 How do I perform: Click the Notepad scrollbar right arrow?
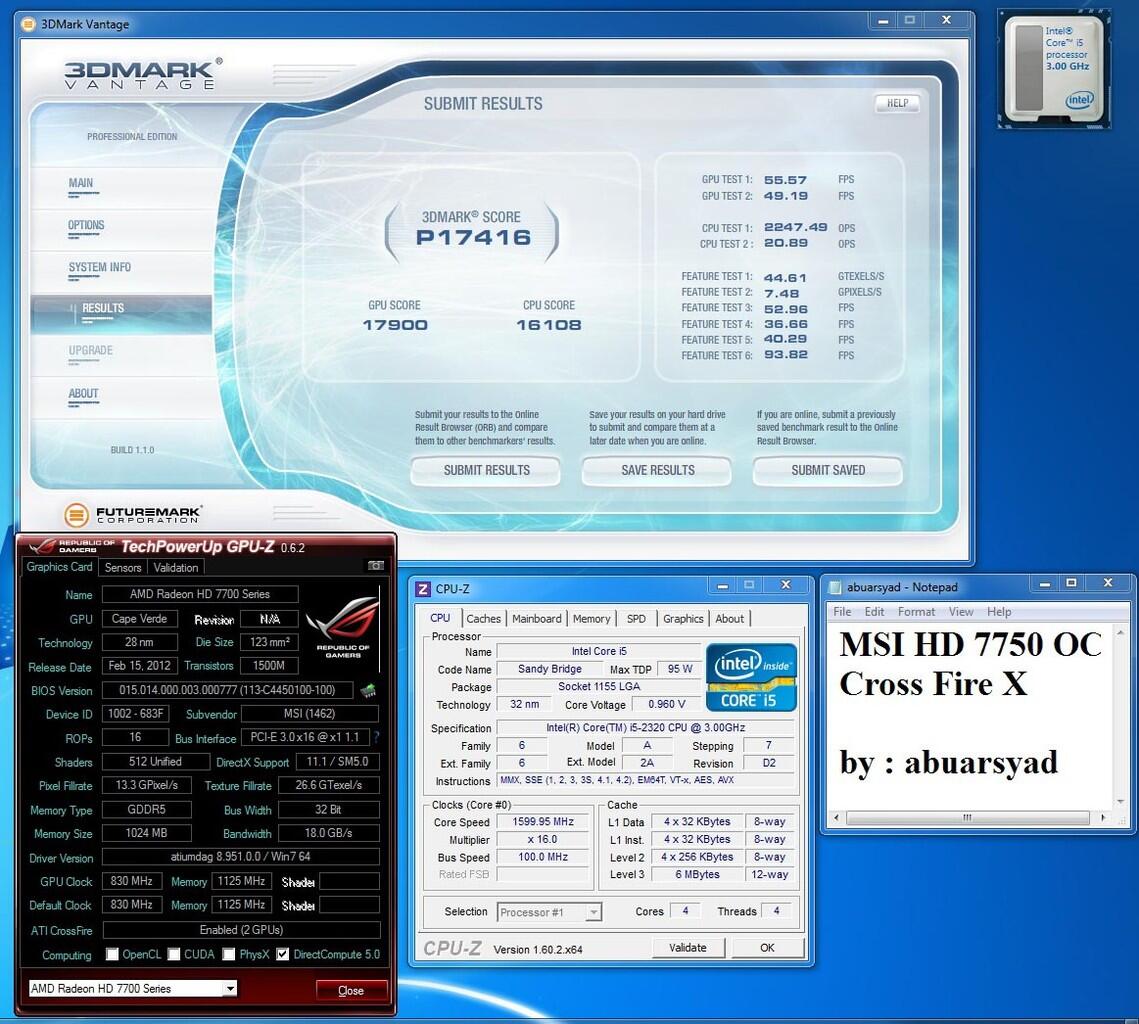(x=1103, y=818)
